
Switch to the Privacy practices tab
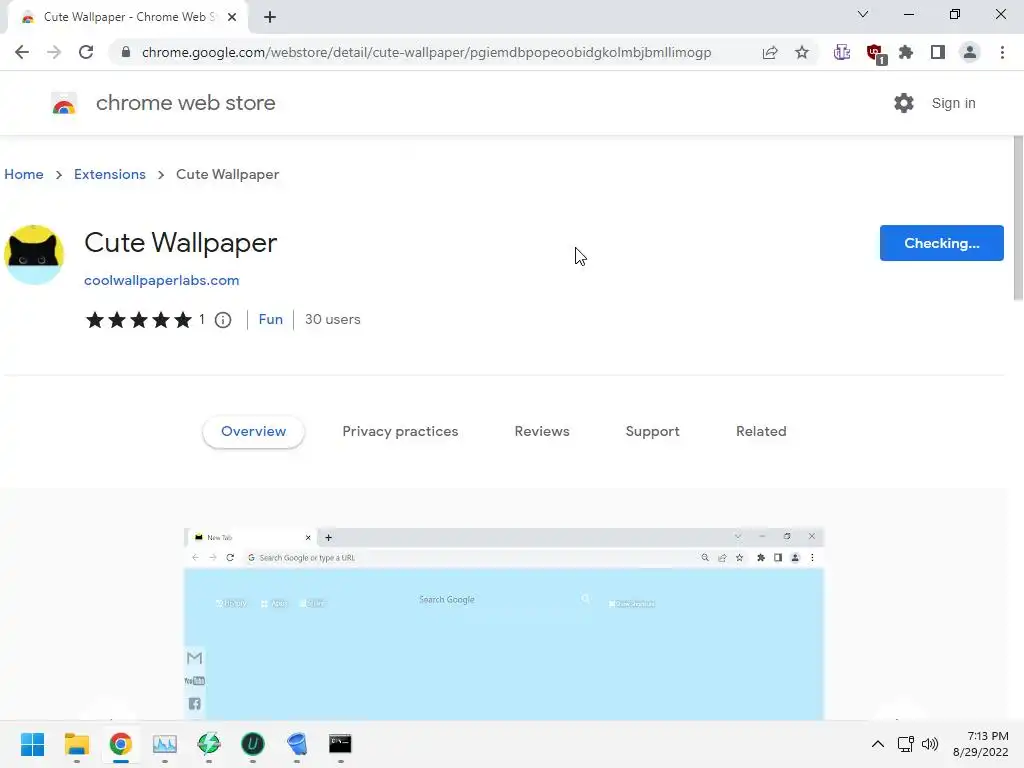point(400,432)
